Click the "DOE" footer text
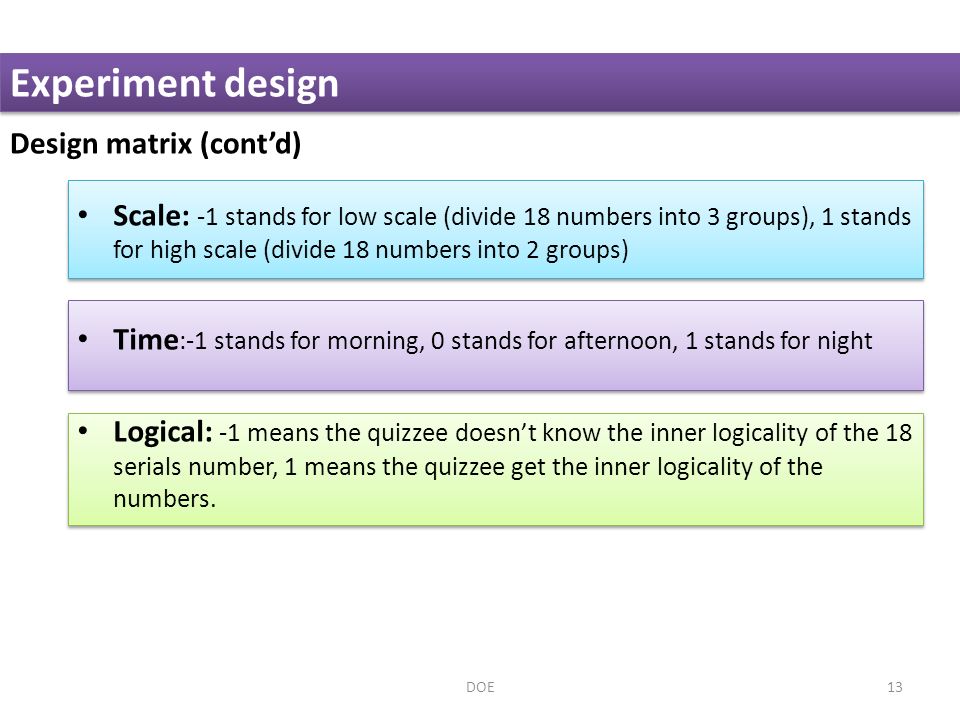Image resolution: width=960 pixels, height=720 pixels. coord(480,687)
